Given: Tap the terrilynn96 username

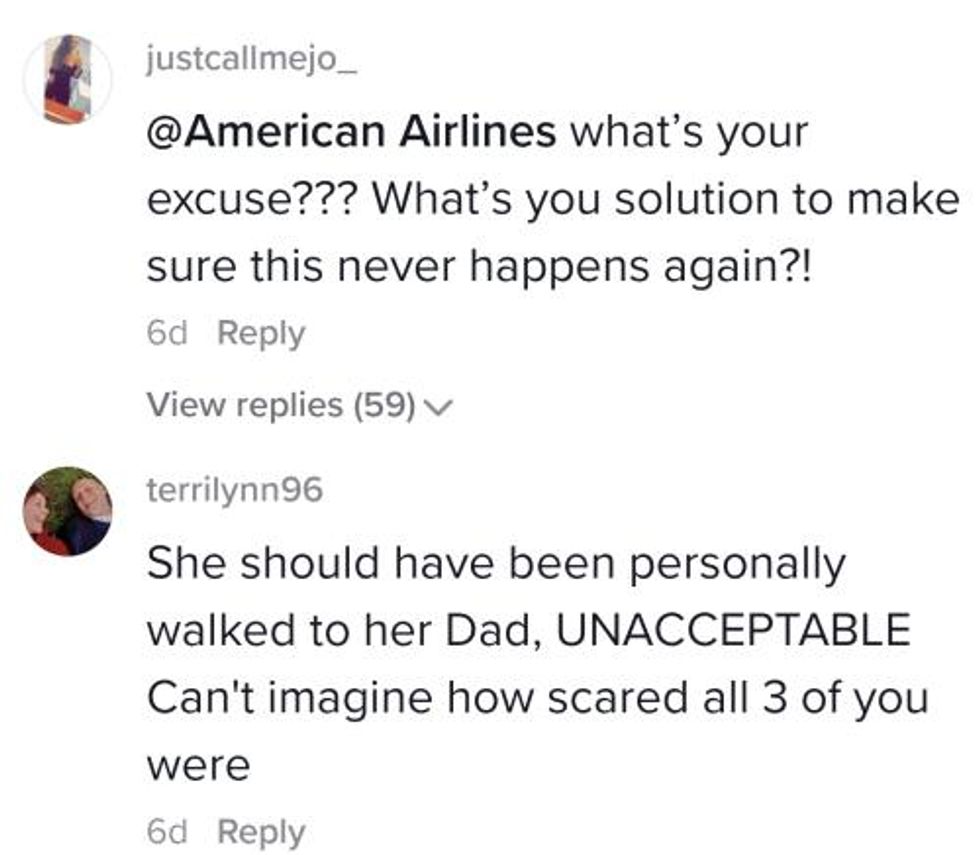Looking at the screenshot, I should (234, 491).
